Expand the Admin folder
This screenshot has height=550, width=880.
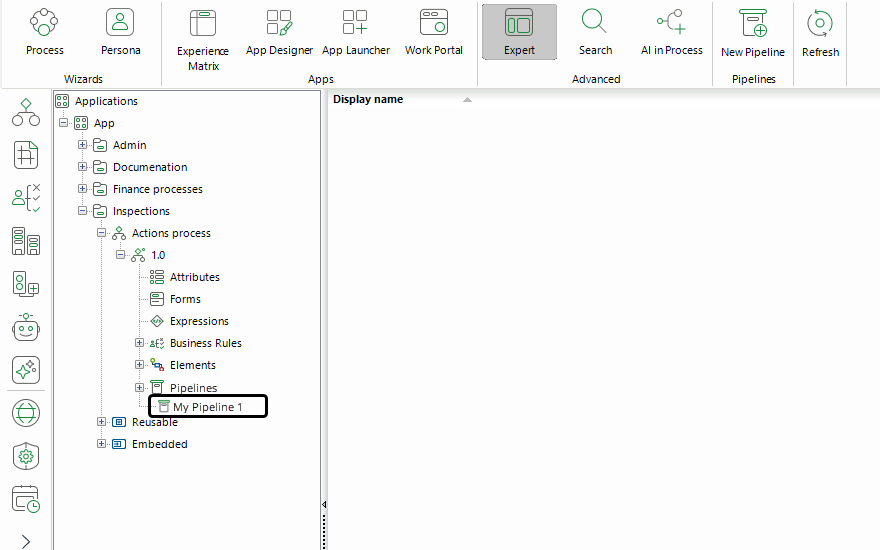82,145
